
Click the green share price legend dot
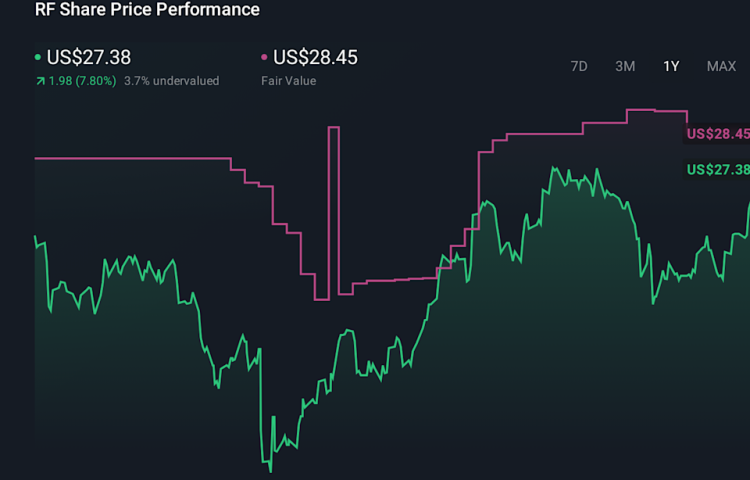[38, 58]
